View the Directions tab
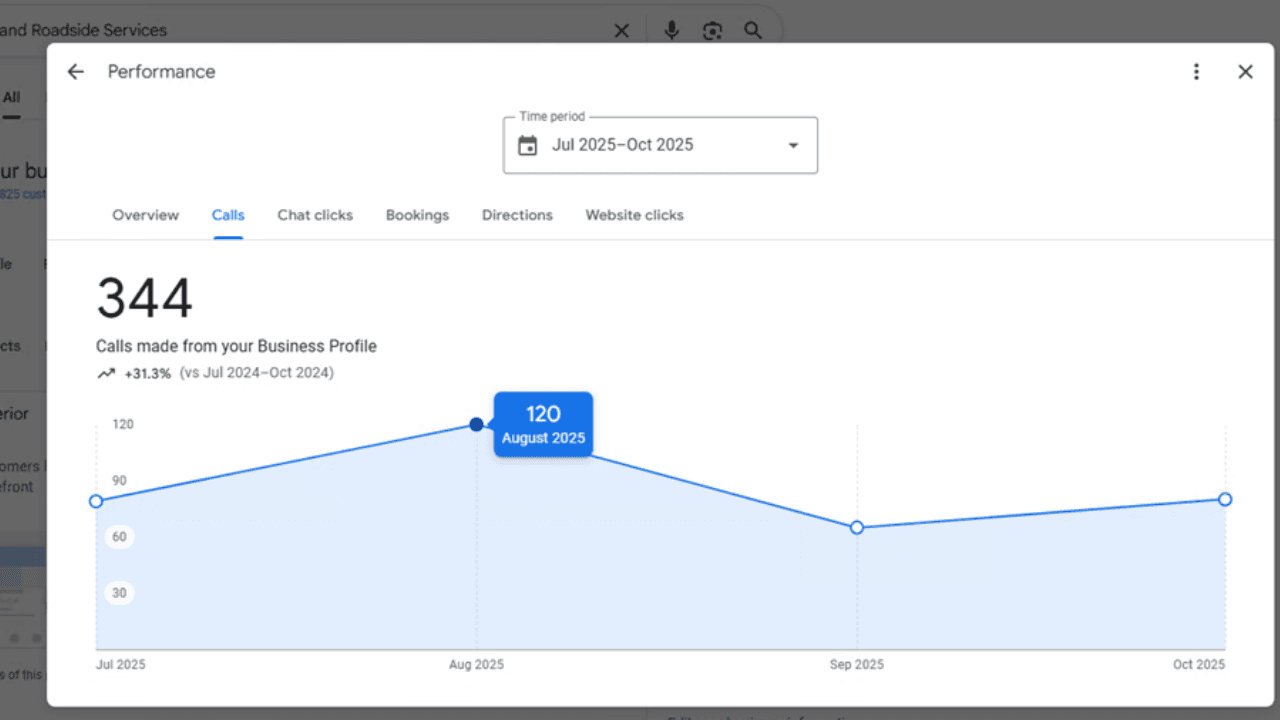Viewport: 1280px width, 720px height. (x=517, y=215)
